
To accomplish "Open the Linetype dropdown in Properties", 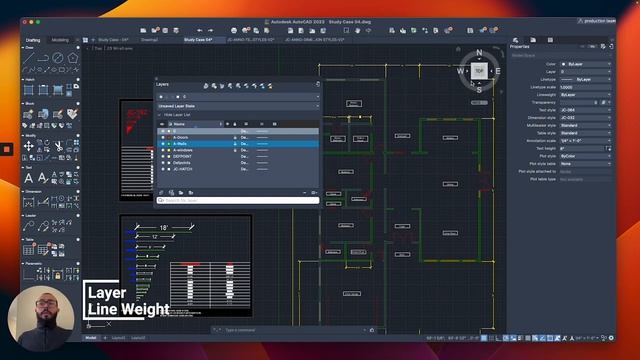I will coord(585,80).
